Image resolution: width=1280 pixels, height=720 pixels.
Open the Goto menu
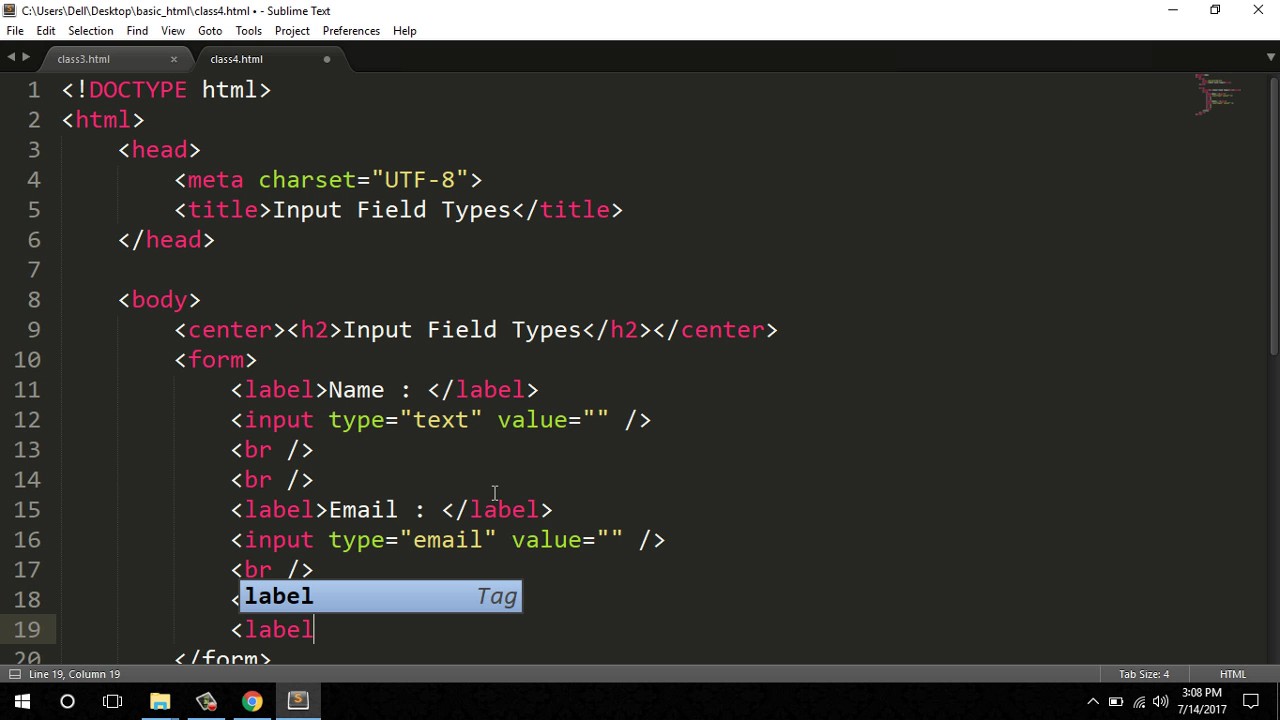[x=210, y=31]
